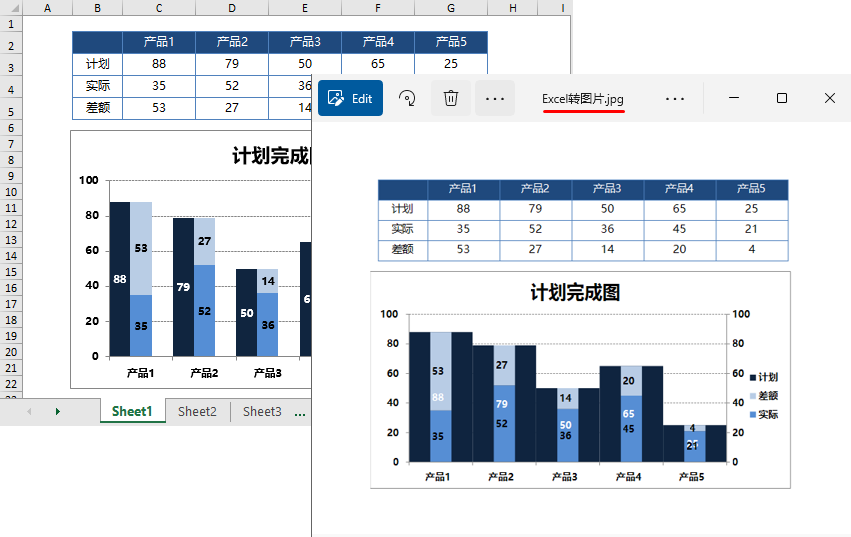Click the Excel cell header 产品2
This screenshot has height=537, width=851.
click(x=232, y=42)
